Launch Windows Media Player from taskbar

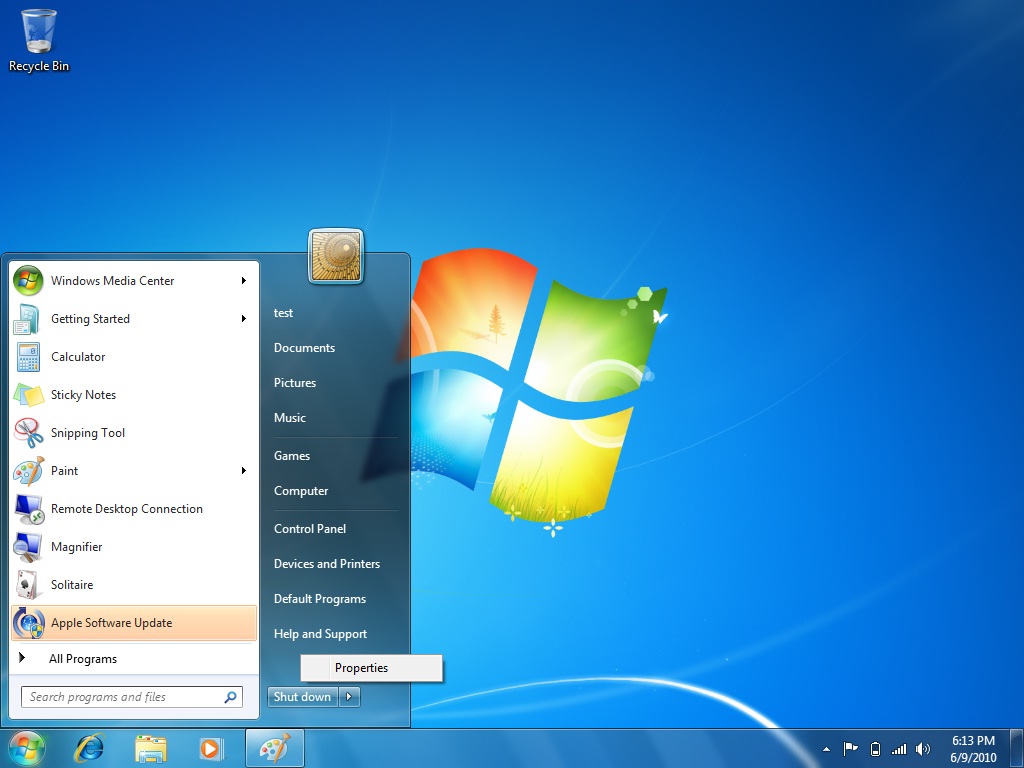click(211, 748)
